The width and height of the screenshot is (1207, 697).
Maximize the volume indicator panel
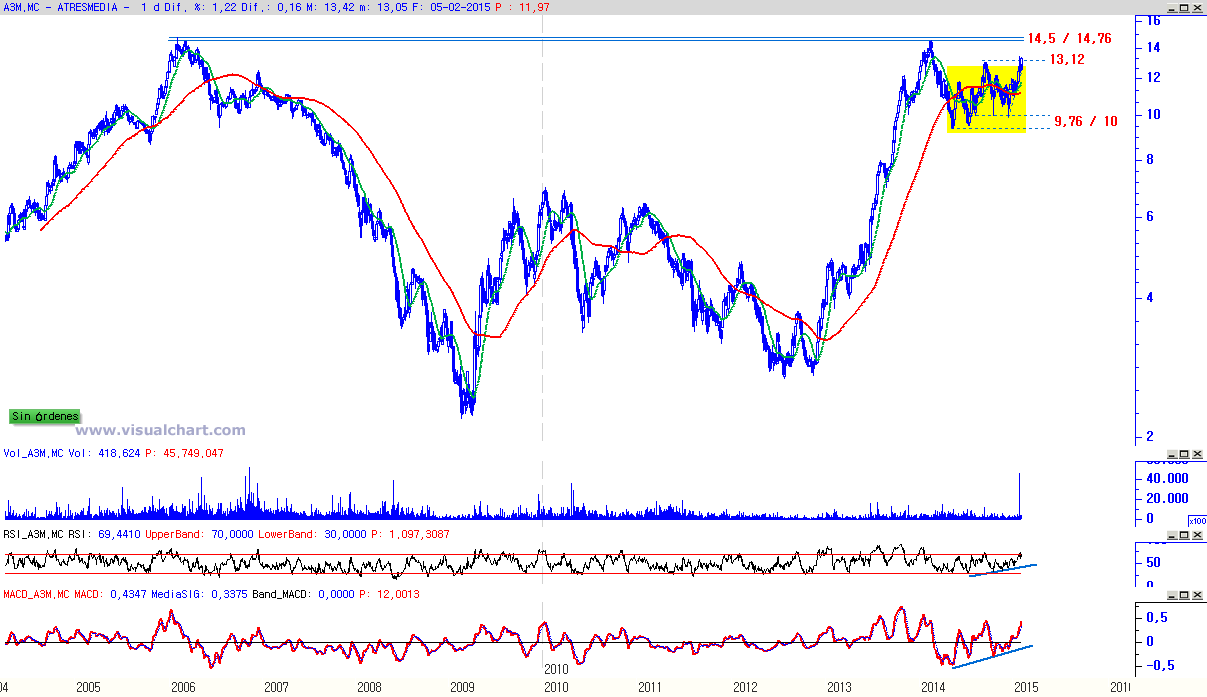click(x=1184, y=454)
